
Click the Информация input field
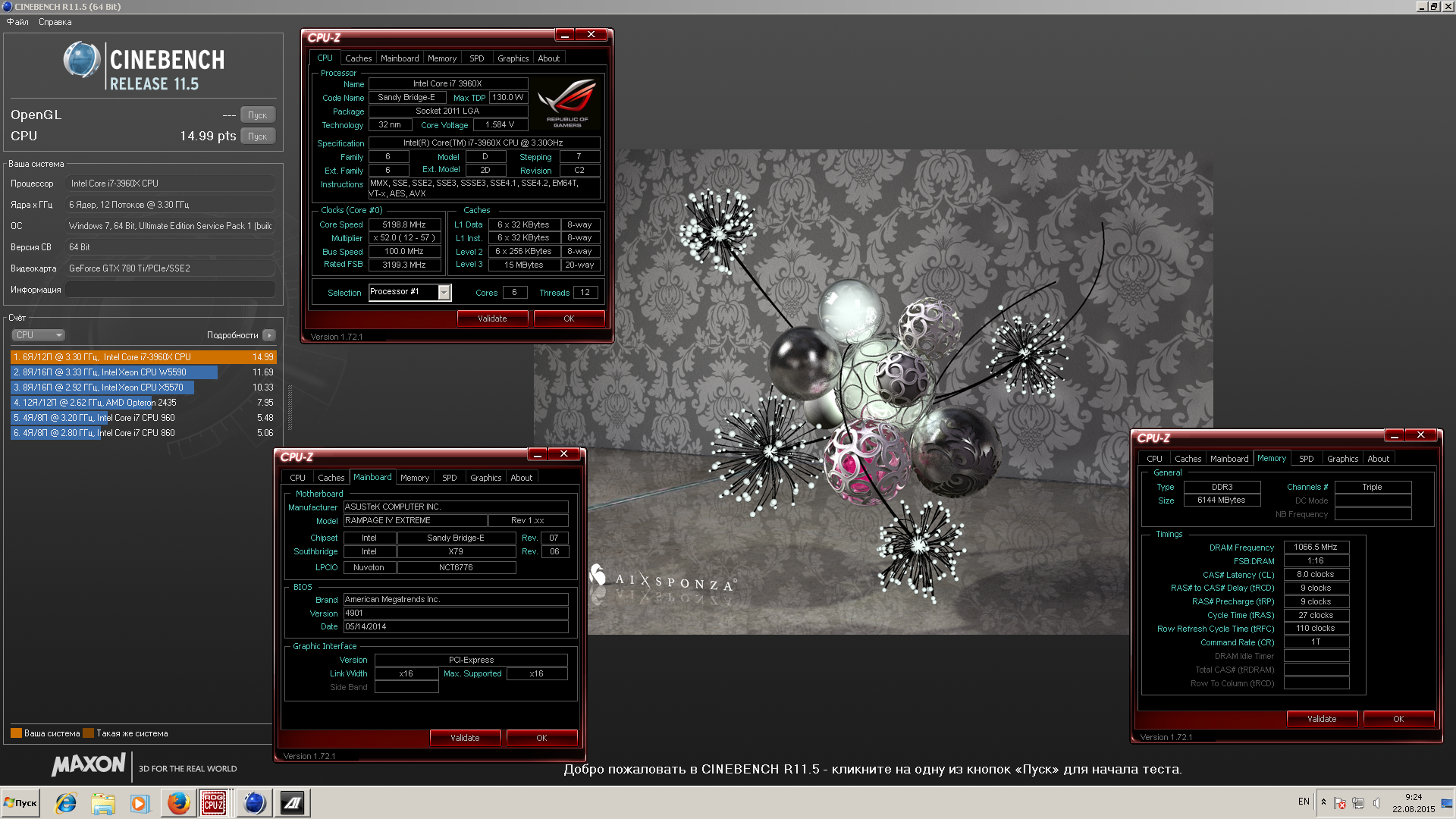(x=171, y=290)
